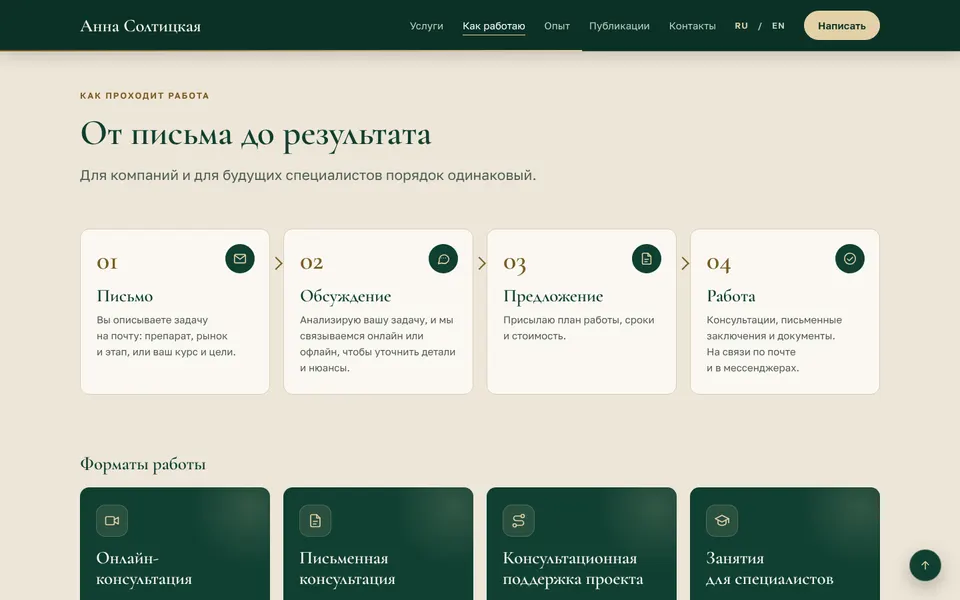The width and height of the screenshot is (960, 600).
Task: Click the subtitle about порядок одинаковый
Action: (308, 175)
